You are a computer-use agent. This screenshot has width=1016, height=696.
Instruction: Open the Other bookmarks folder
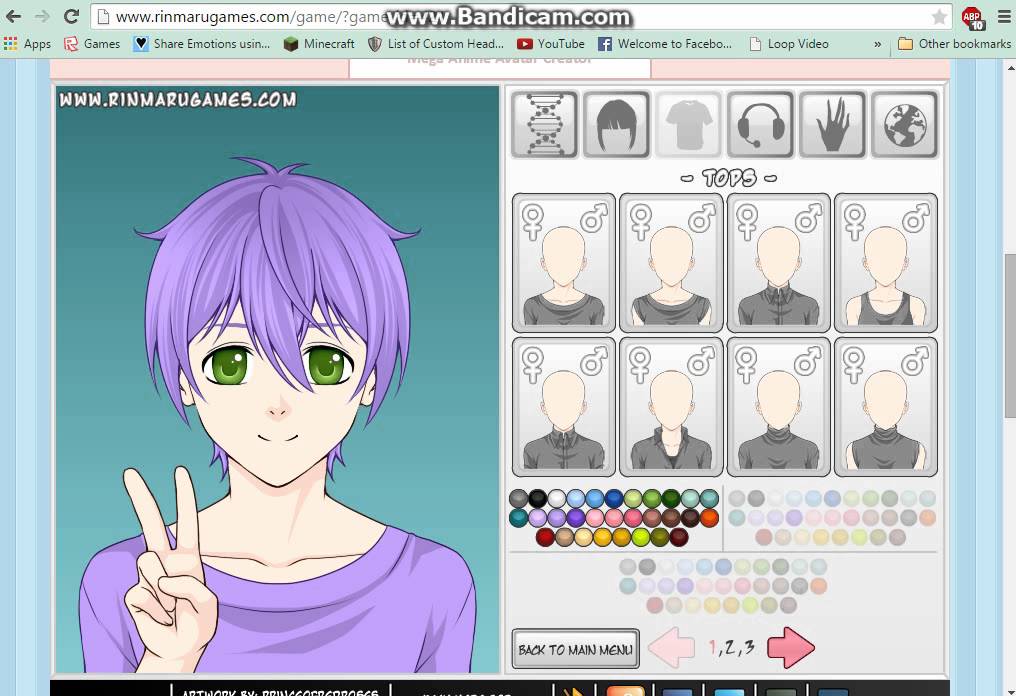coord(954,44)
